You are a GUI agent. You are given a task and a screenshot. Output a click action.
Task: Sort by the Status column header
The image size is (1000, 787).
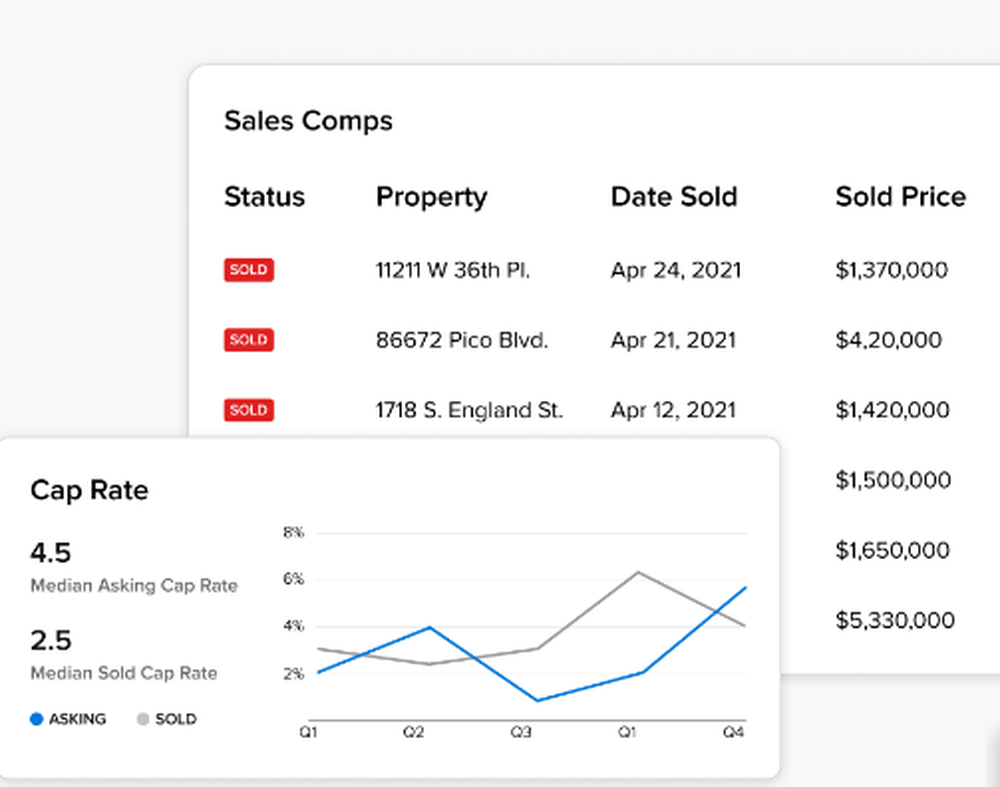click(264, 197)
